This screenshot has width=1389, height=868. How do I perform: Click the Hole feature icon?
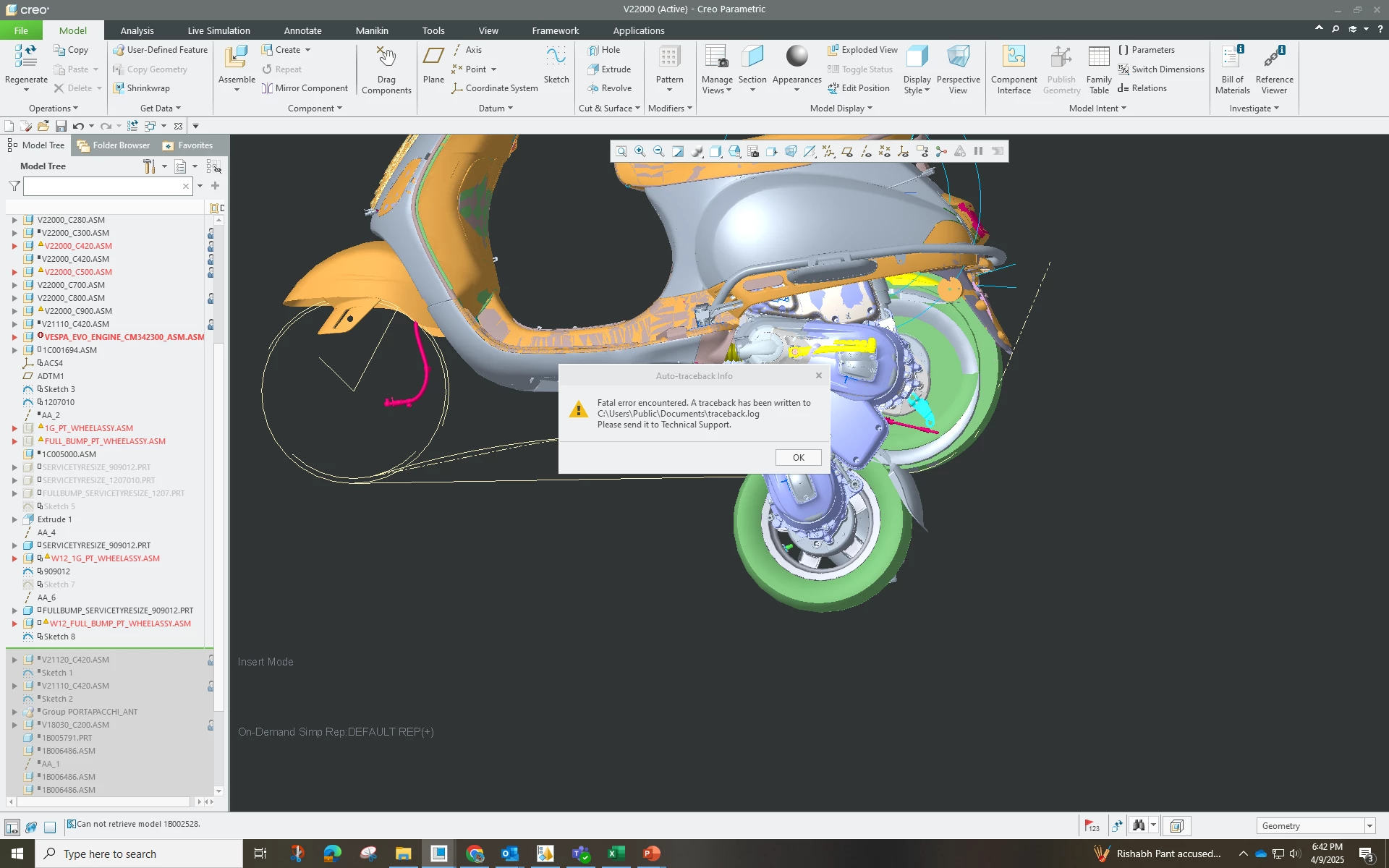[x=604, y=50]
